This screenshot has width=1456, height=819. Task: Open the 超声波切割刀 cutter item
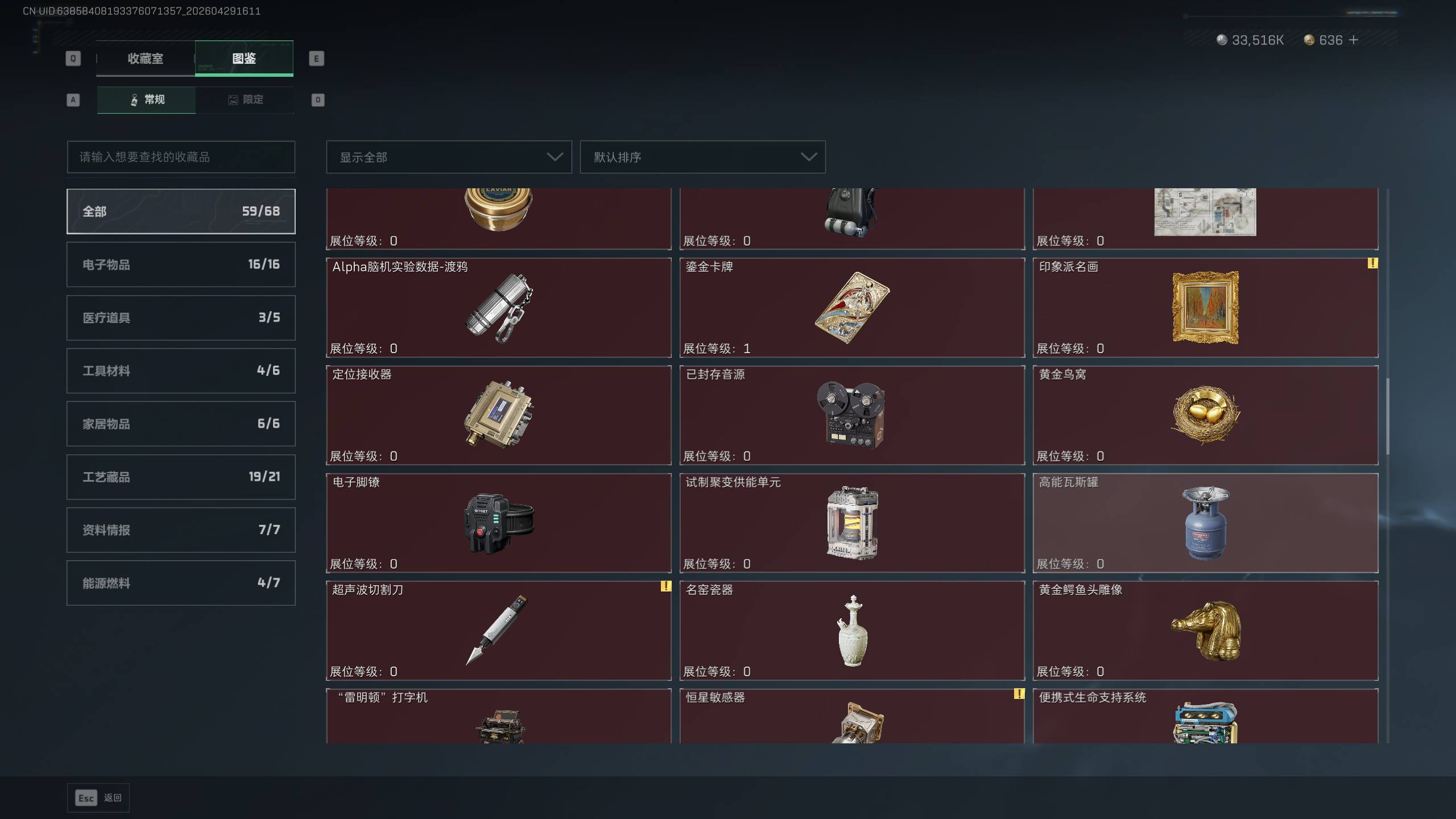(x=499, y=630)
